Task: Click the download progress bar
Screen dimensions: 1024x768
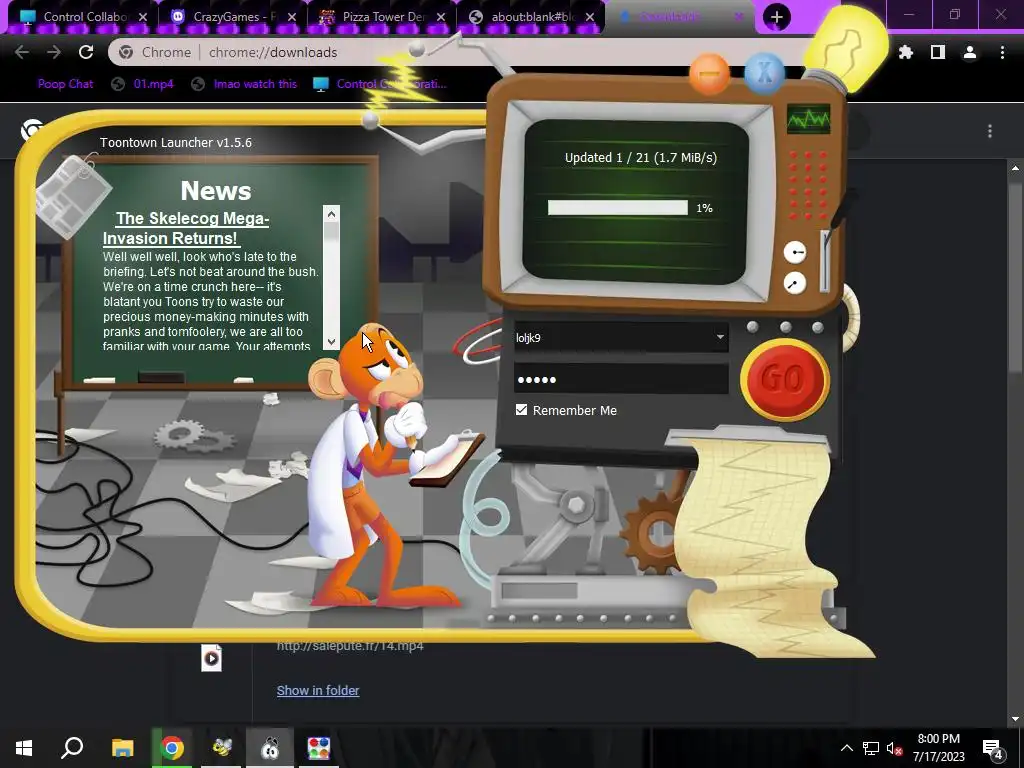Action: point(617,208)
